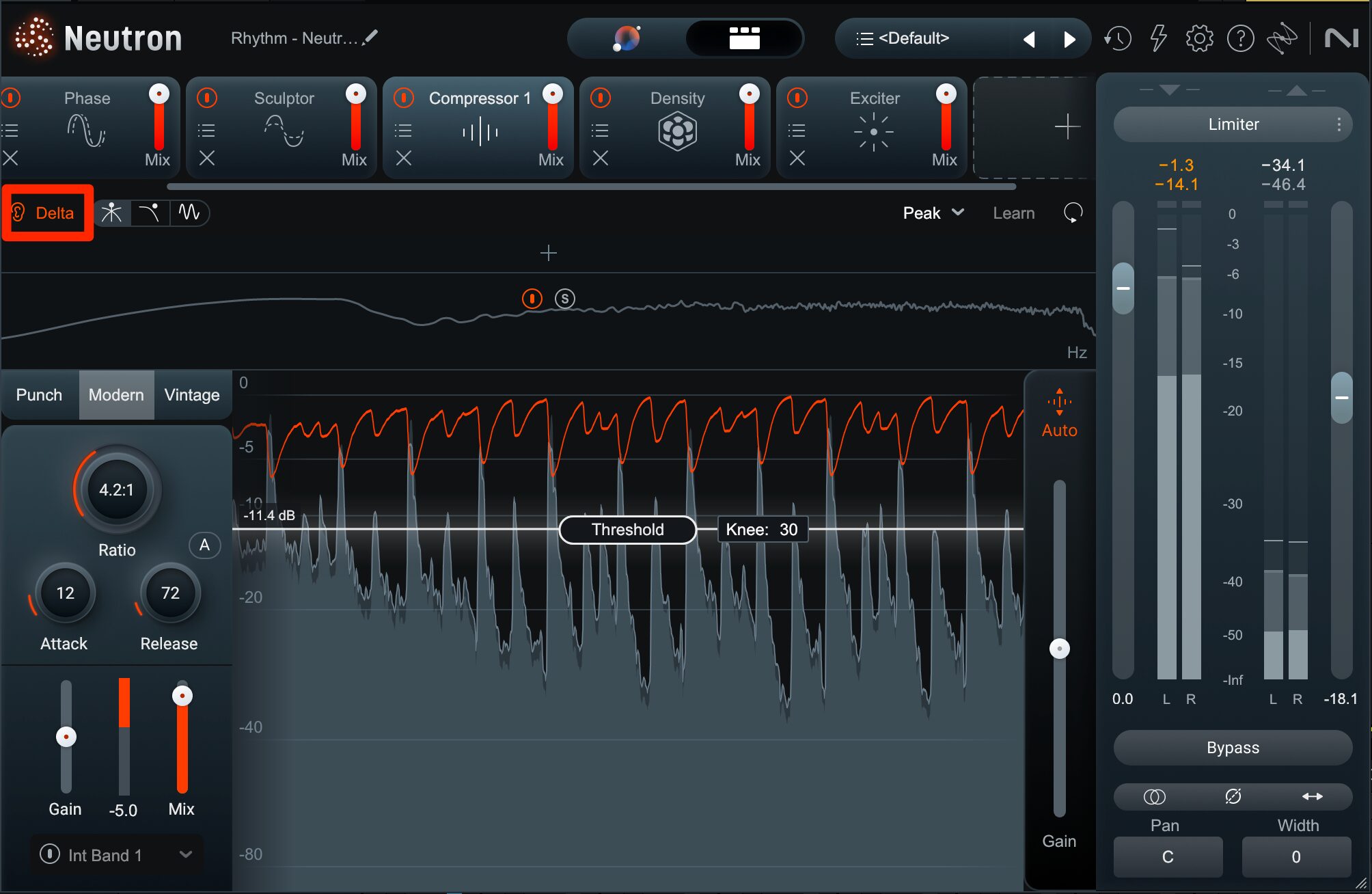Screen dimensions: 1372x894
Task: Edit the Knee value field
Action: click(762, 530)
